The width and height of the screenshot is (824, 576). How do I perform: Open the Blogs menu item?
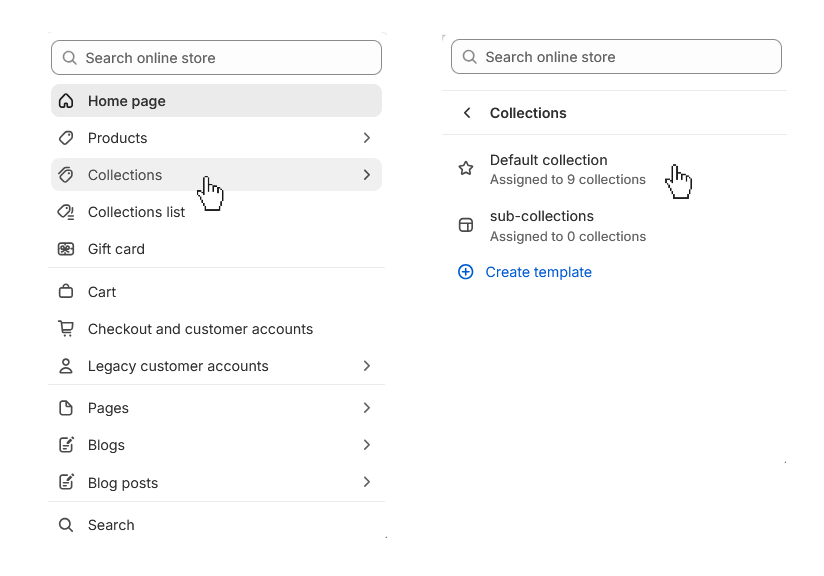pyautogui.click(x=216, y=445)
